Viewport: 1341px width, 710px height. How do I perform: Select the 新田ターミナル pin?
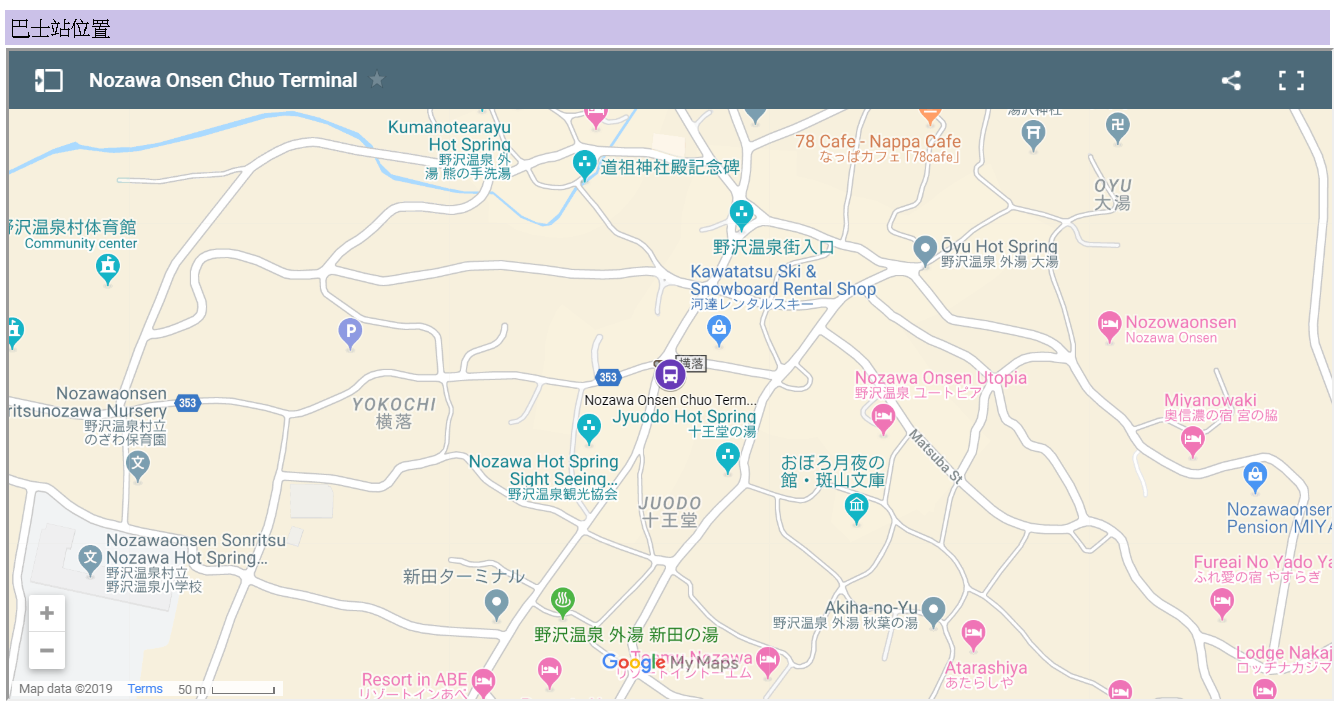tap(496, 604)
